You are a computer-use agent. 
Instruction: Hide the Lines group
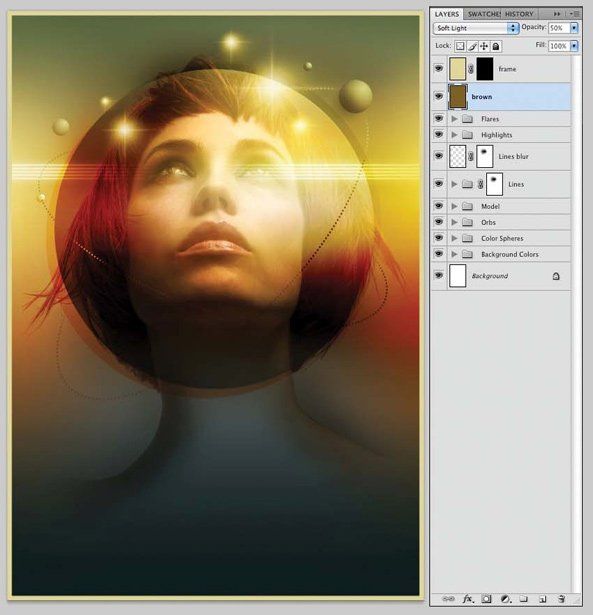coord(439,184)
